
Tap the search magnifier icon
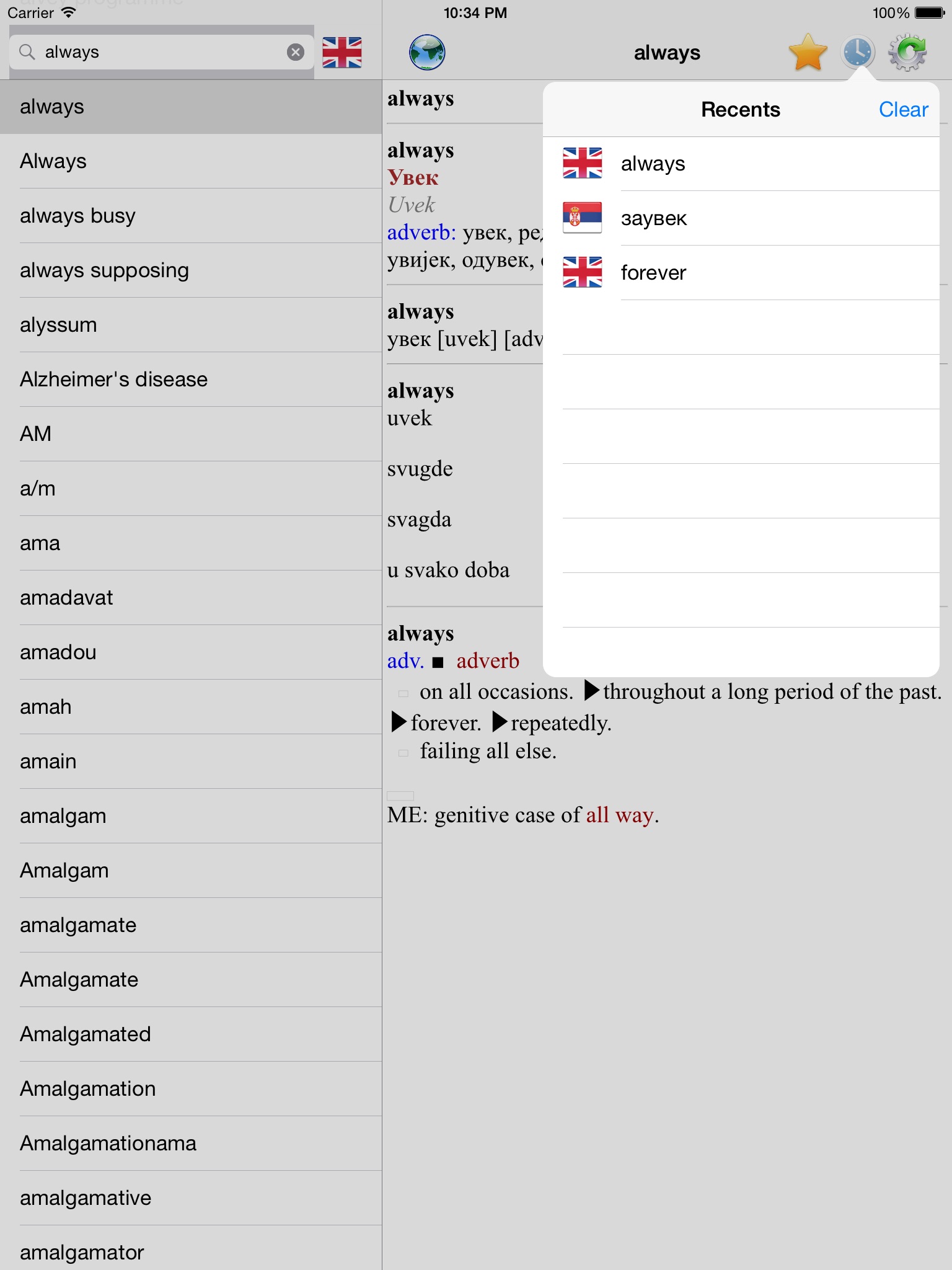tap(27, 52)
